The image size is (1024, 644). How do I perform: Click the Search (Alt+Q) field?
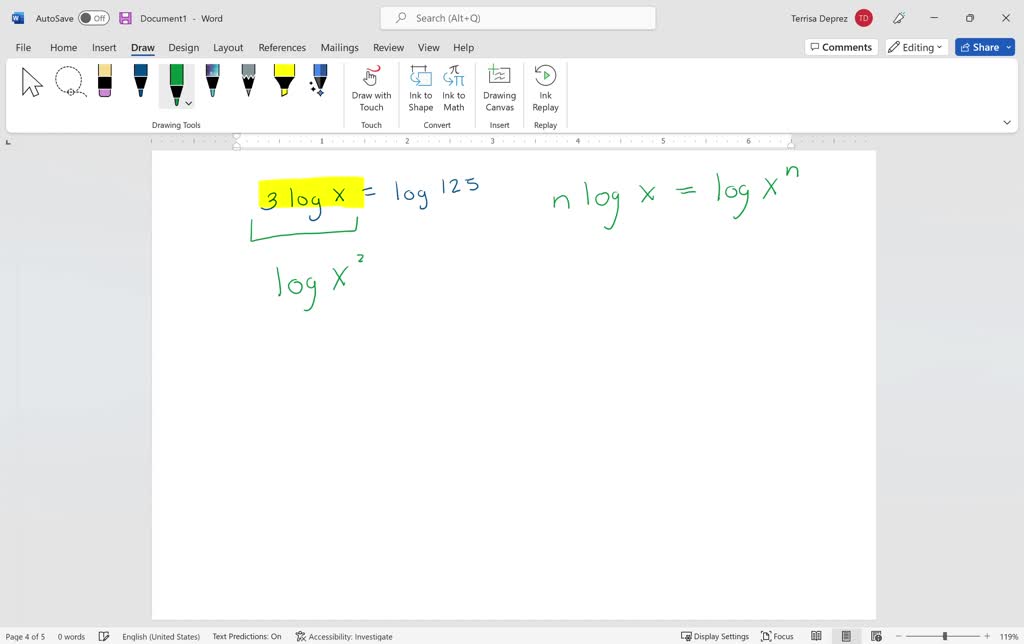(x=516, y=17)
